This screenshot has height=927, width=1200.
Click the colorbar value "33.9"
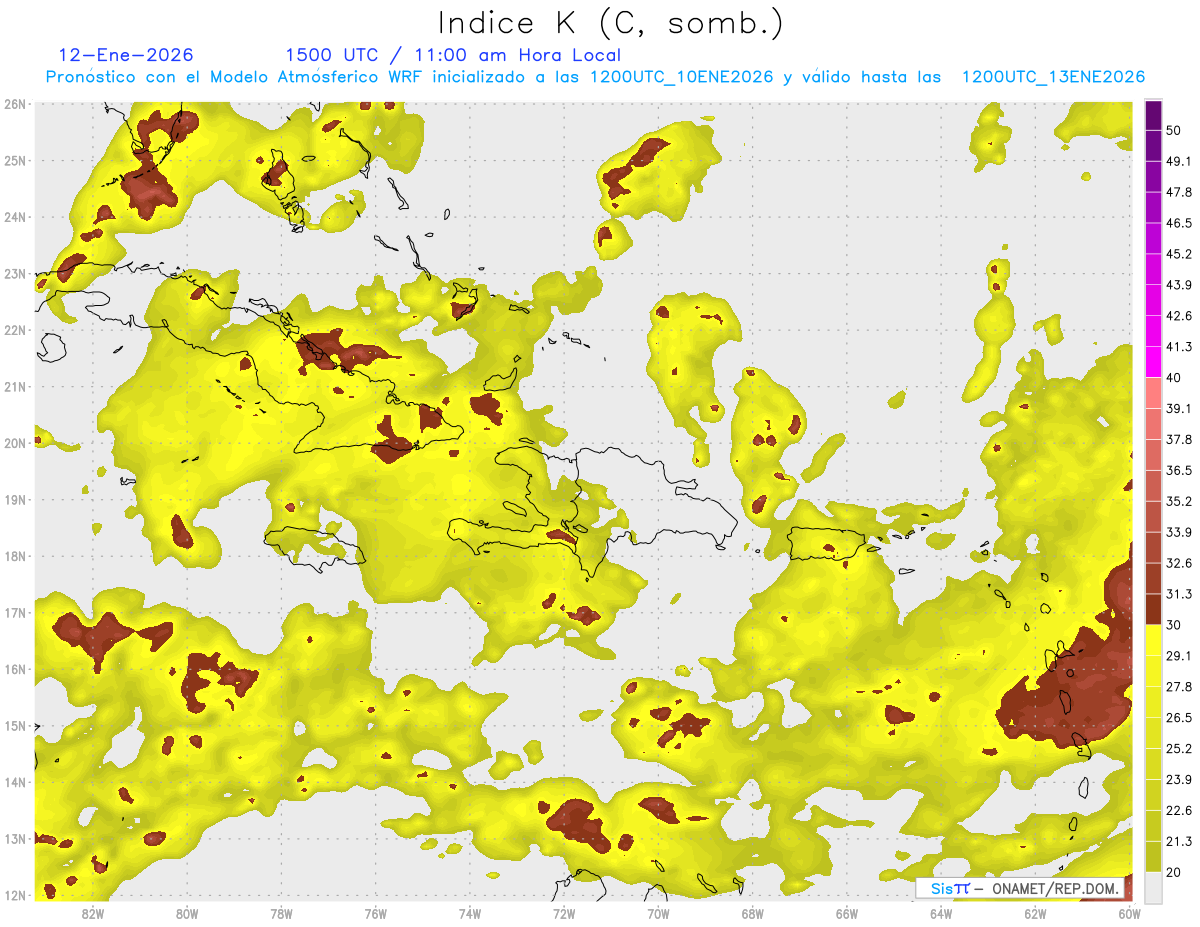pos(1179,532)
